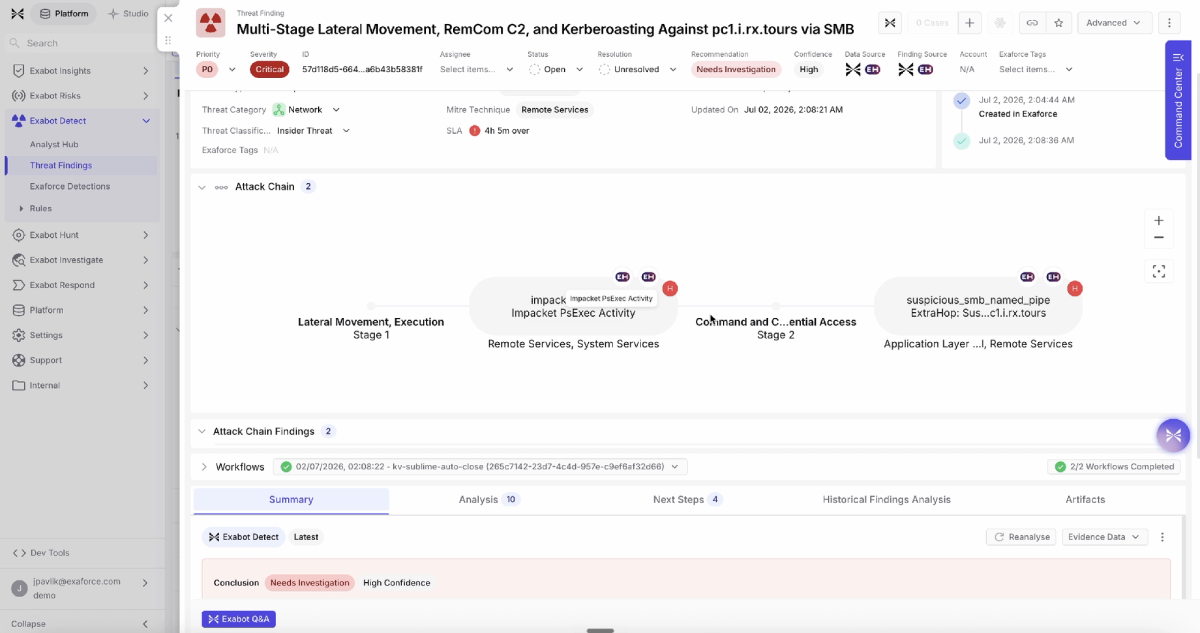Close the threat finding panel with X
The height and width of the screenshot is (633, 1200).
point(168,18)
